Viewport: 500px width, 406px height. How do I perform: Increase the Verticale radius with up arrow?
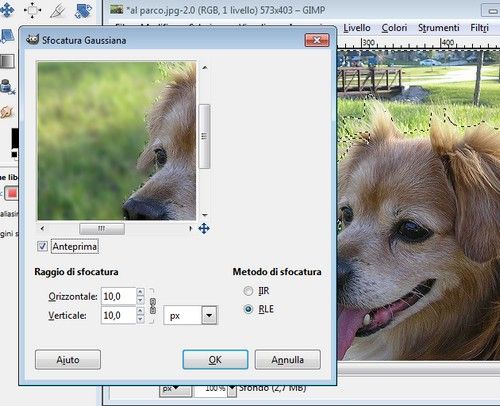pos(140,311)
